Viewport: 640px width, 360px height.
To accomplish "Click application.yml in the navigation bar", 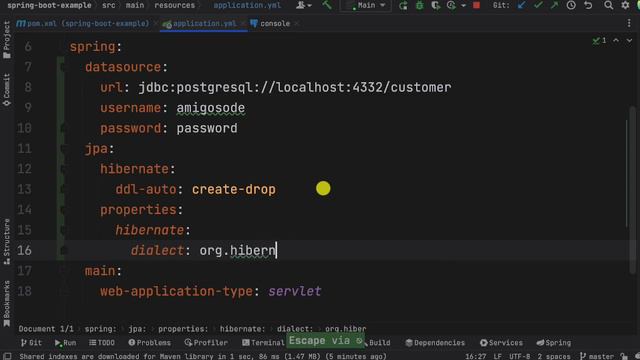I will [247, 5].
